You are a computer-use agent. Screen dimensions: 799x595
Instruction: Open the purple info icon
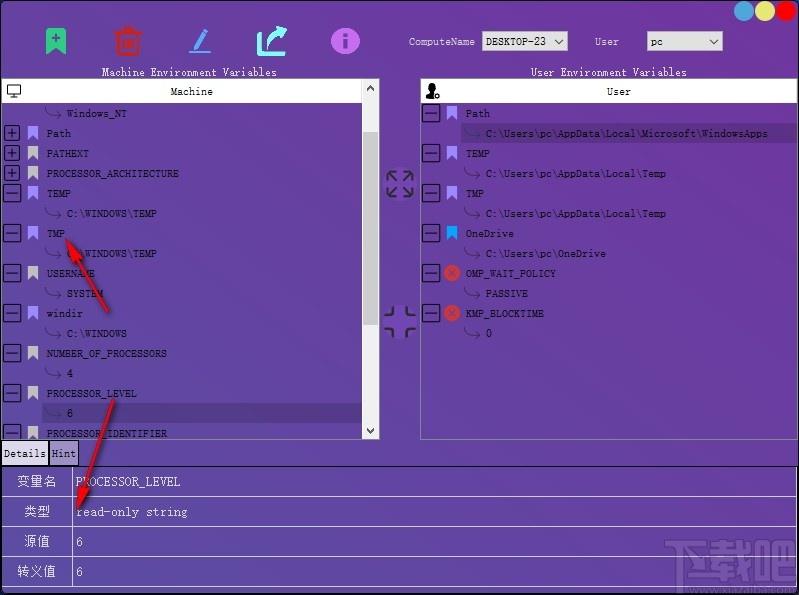point(345,41)
